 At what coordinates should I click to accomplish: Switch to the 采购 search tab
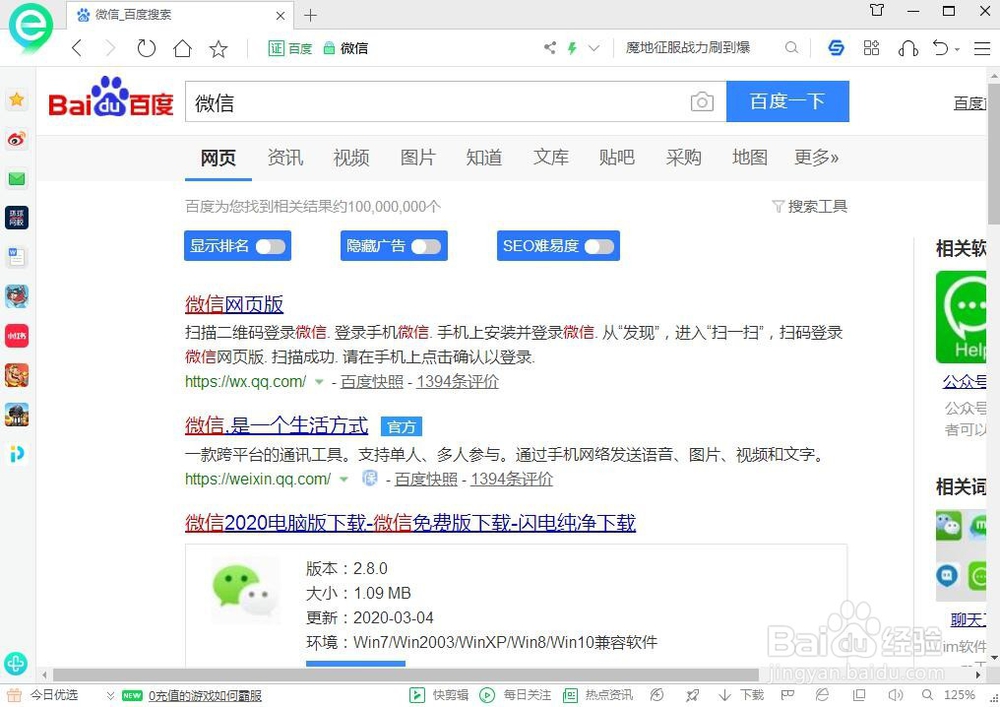(x=684, y=157)
